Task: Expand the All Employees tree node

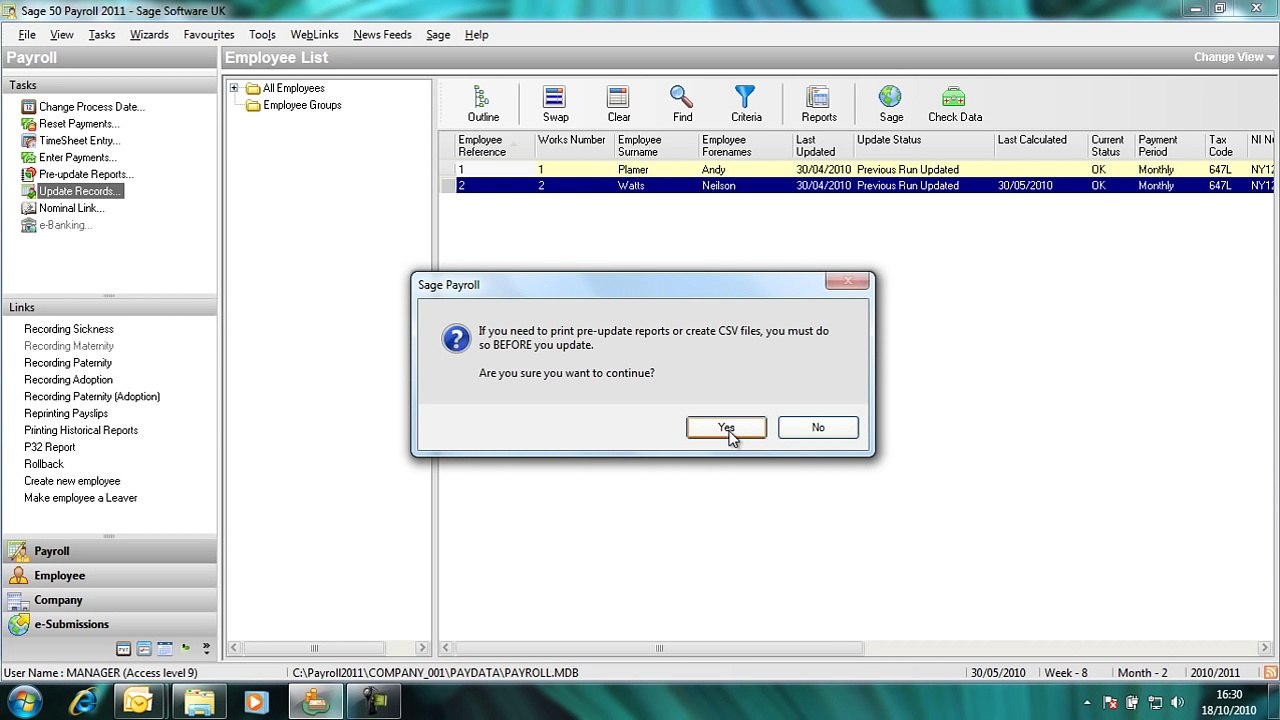Action: pyautogui.click(x=234, y=88)
